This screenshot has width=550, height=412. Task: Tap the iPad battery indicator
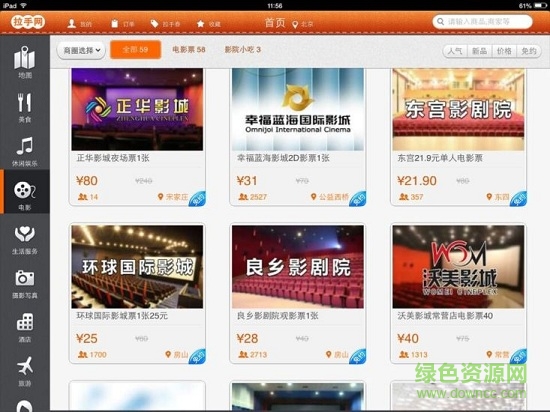[540, 6]
